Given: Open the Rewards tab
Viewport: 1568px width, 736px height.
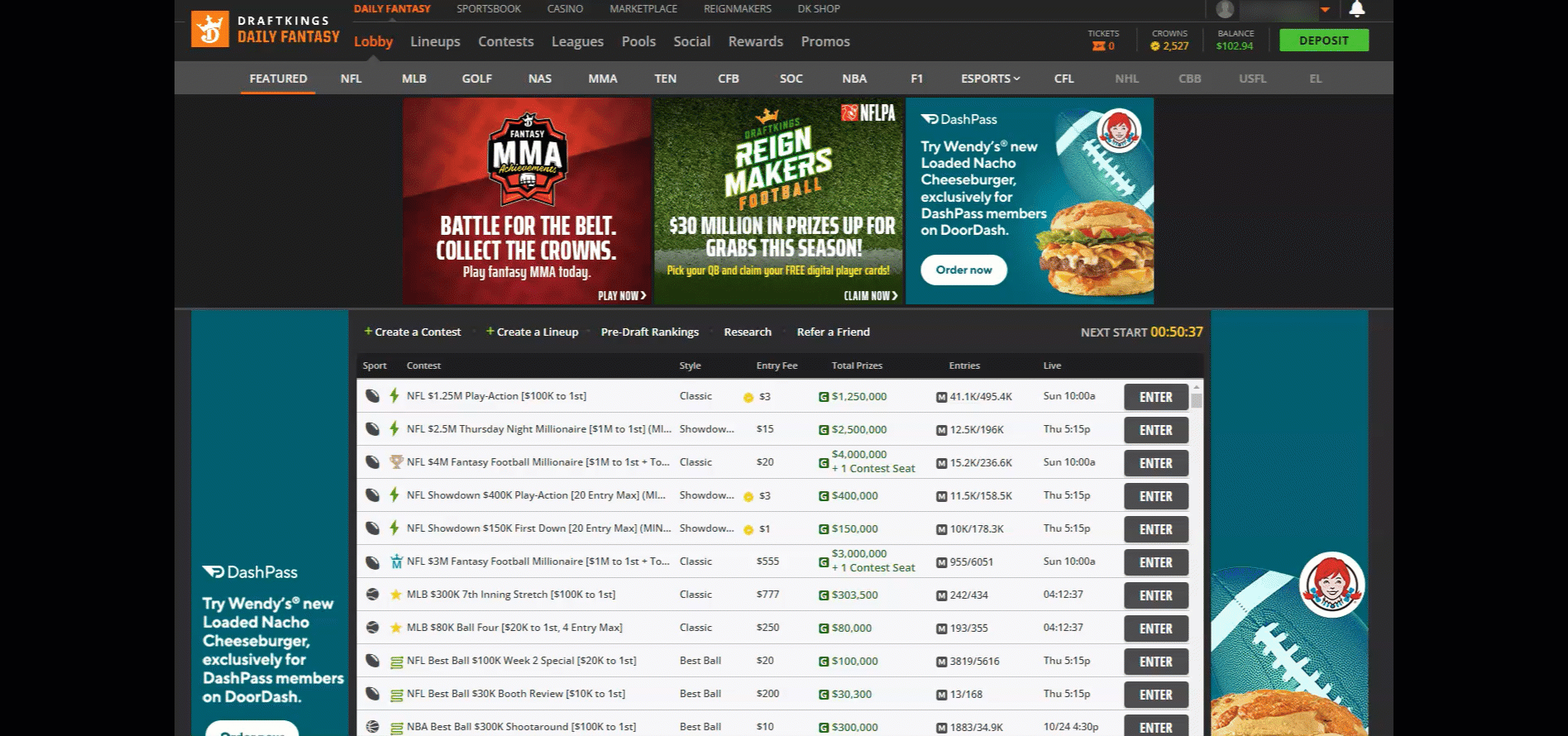Looking at the screenshot, I should click(756, 41).
